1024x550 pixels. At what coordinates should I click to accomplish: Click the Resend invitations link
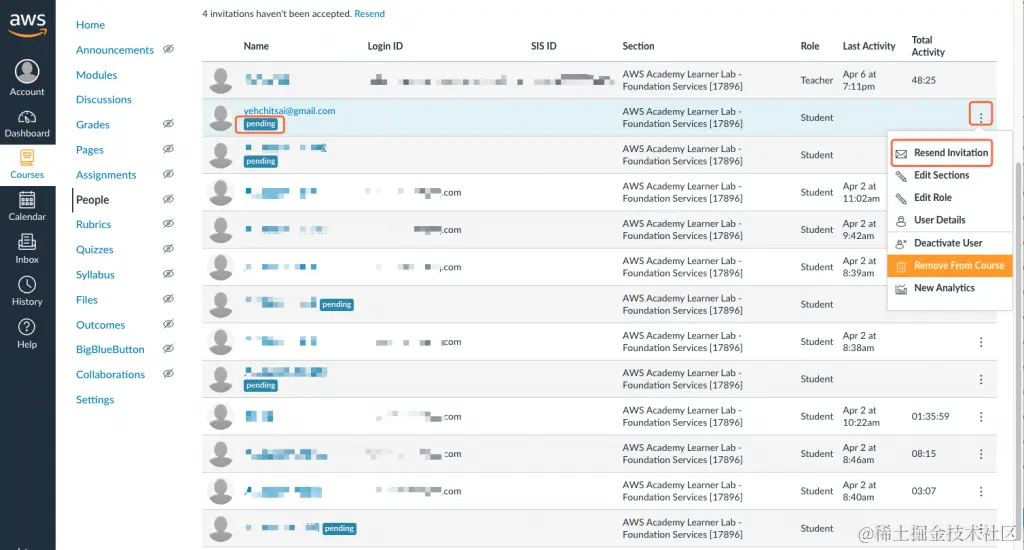(369, 14)
